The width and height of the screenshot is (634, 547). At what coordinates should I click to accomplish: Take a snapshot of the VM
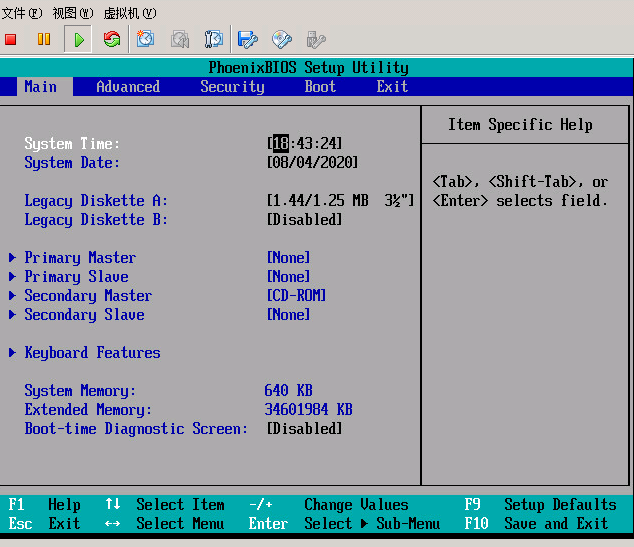[x=146, y=39]
